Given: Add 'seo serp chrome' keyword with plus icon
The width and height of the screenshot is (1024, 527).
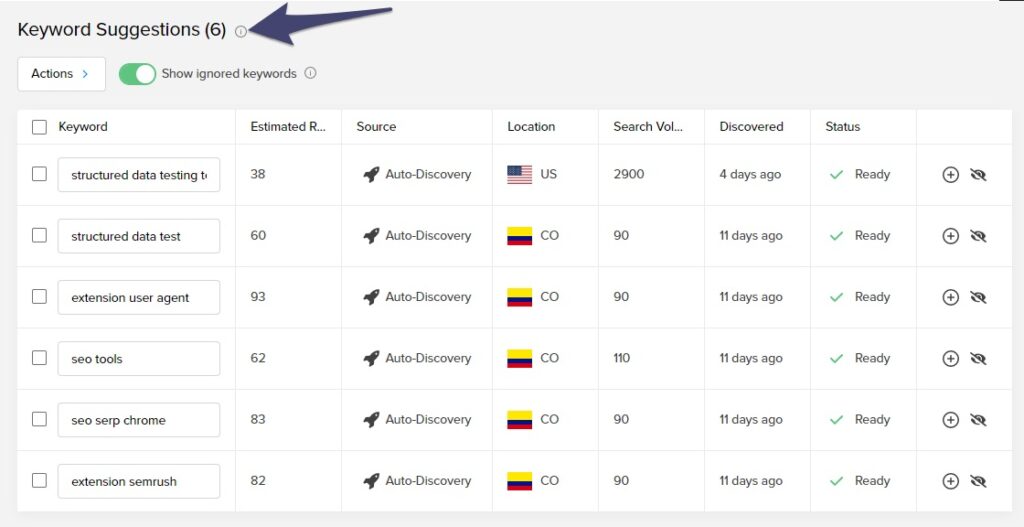Looking at the screenshot, I should tap(950, 420).
